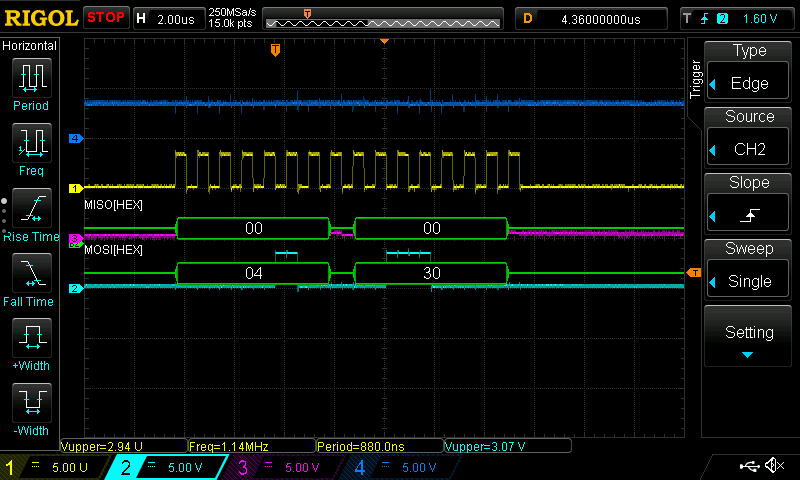Viewport: 800px width, 480px height.
Task: Click the waveform memory overview bar
Action: 383,19
